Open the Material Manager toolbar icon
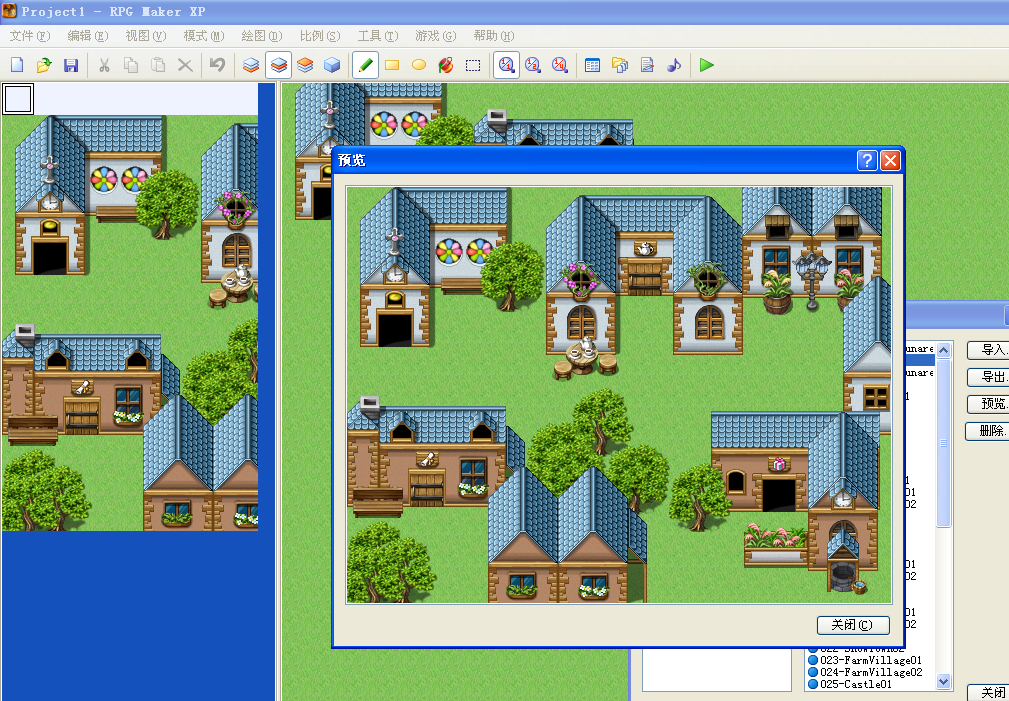This screenshot has height=701, width=1009. (x=620, y=65)
